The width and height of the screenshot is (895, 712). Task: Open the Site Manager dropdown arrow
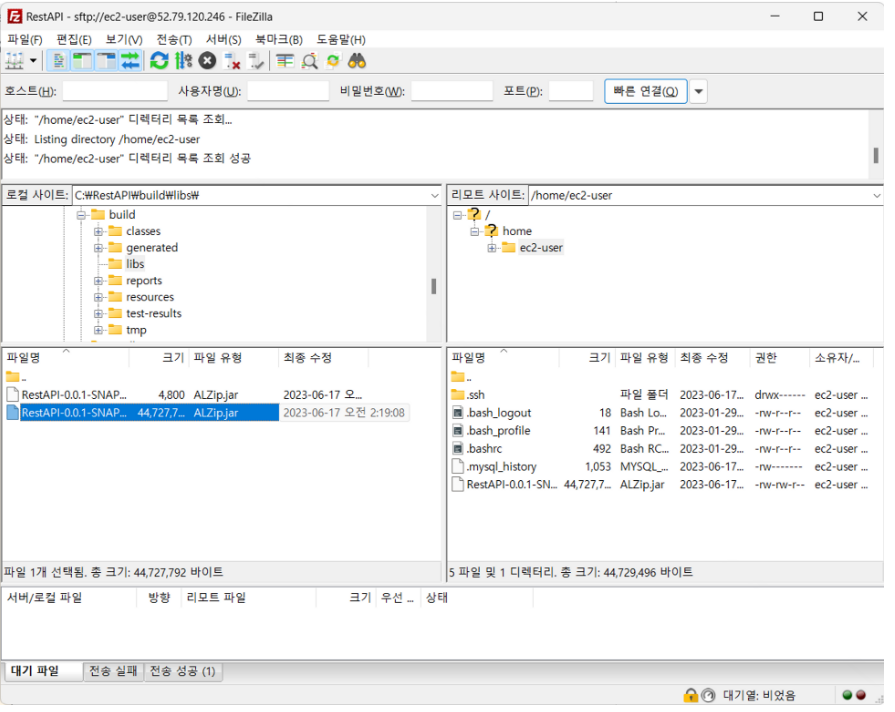tap(33, 61)
